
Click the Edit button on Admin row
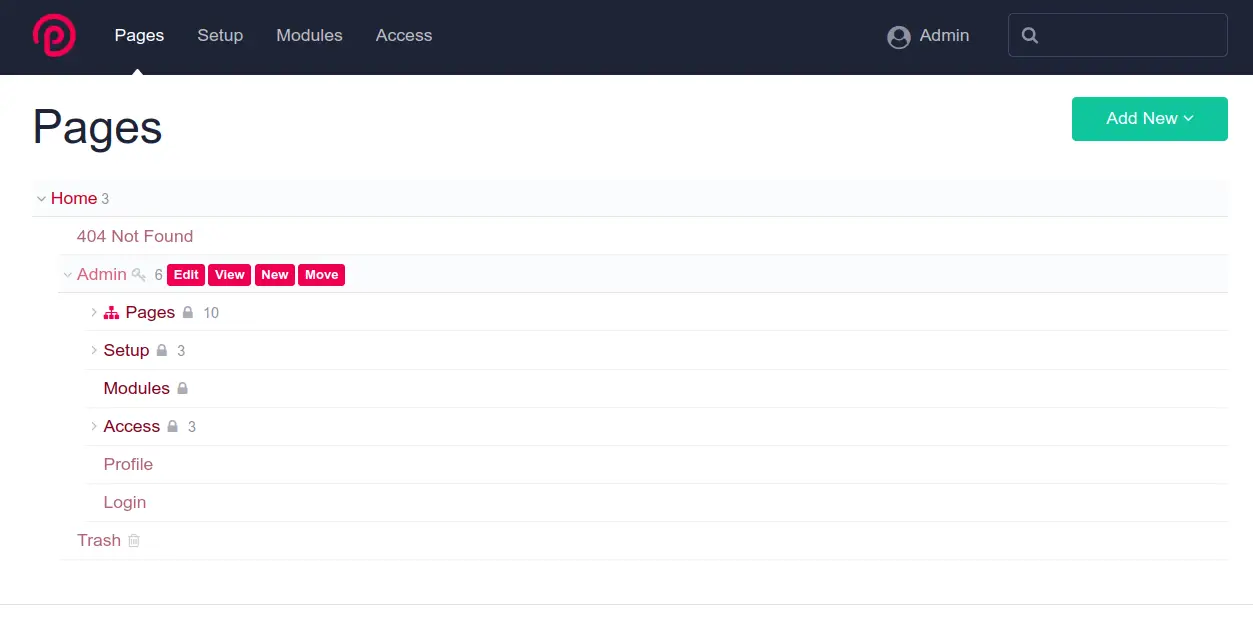coord(186,275)
